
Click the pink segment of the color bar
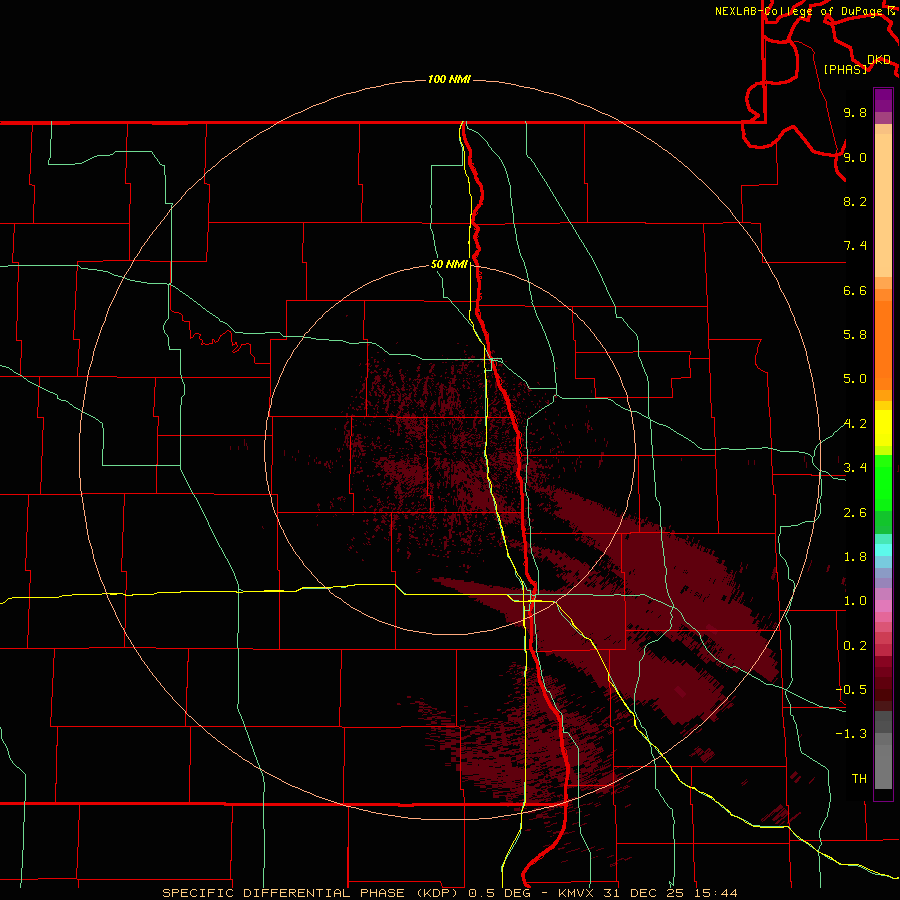coord(883,606)
